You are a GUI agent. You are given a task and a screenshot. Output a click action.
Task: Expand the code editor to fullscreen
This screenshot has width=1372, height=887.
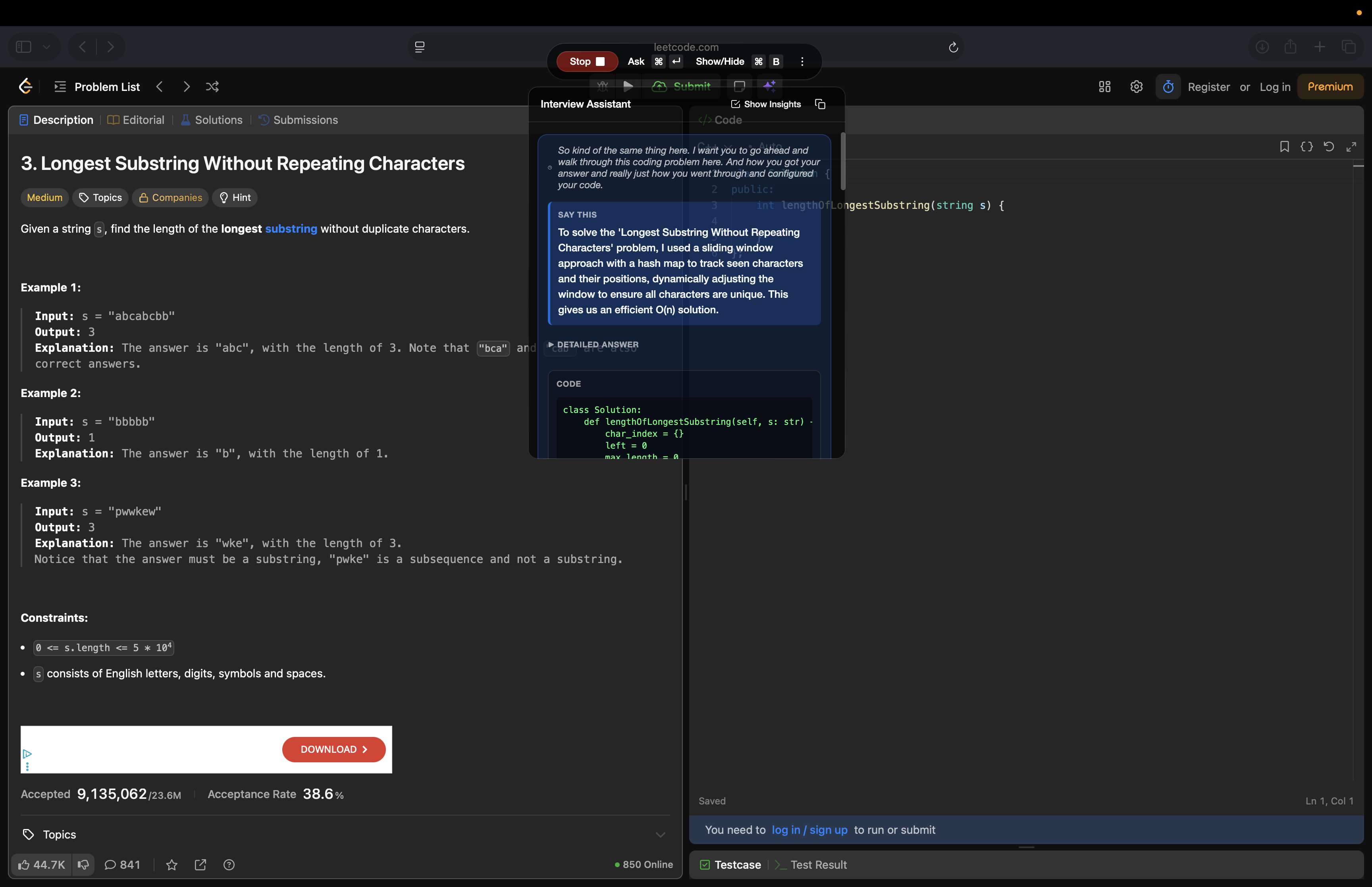pyautogui.click(x=1351, y=146)
